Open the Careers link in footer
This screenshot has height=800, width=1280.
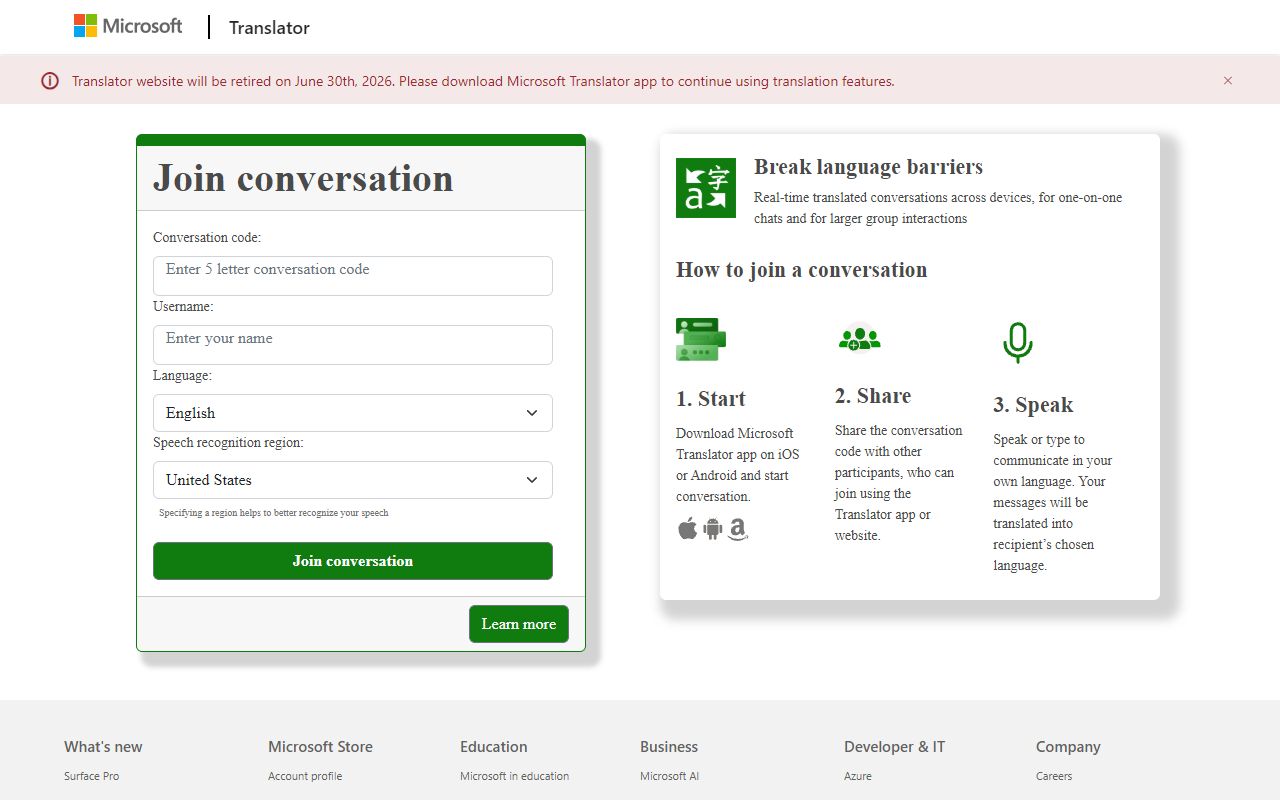pos(1053,775)
